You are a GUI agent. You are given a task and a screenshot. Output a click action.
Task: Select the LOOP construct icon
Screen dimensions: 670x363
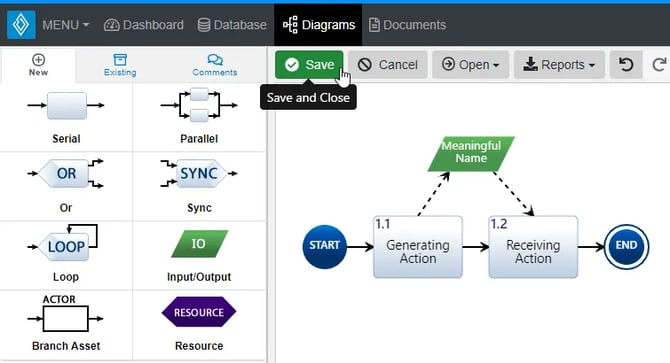(x=64, y=243)
